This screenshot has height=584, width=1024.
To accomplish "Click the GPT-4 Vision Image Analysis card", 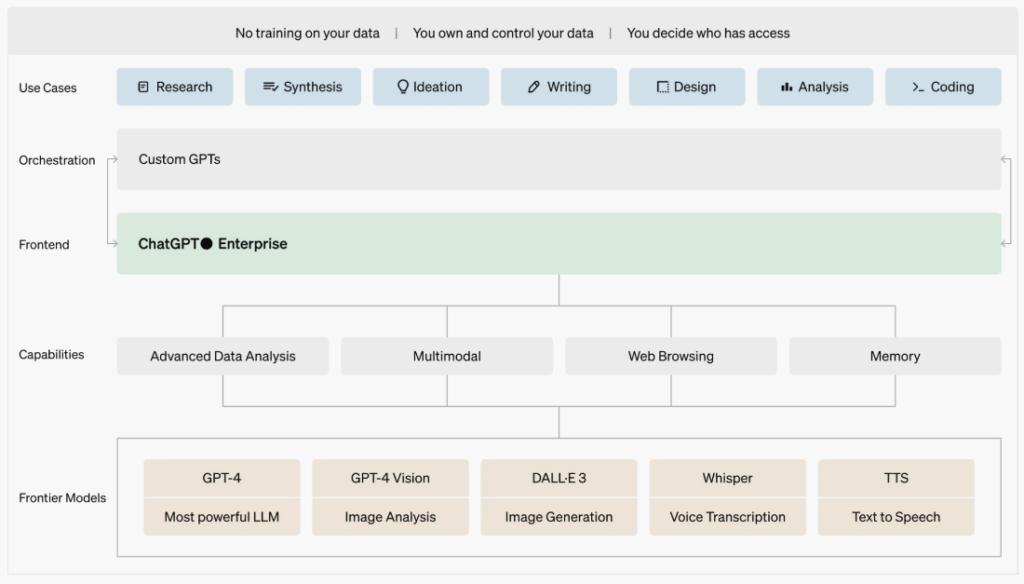I will click(x=390, y=497).
